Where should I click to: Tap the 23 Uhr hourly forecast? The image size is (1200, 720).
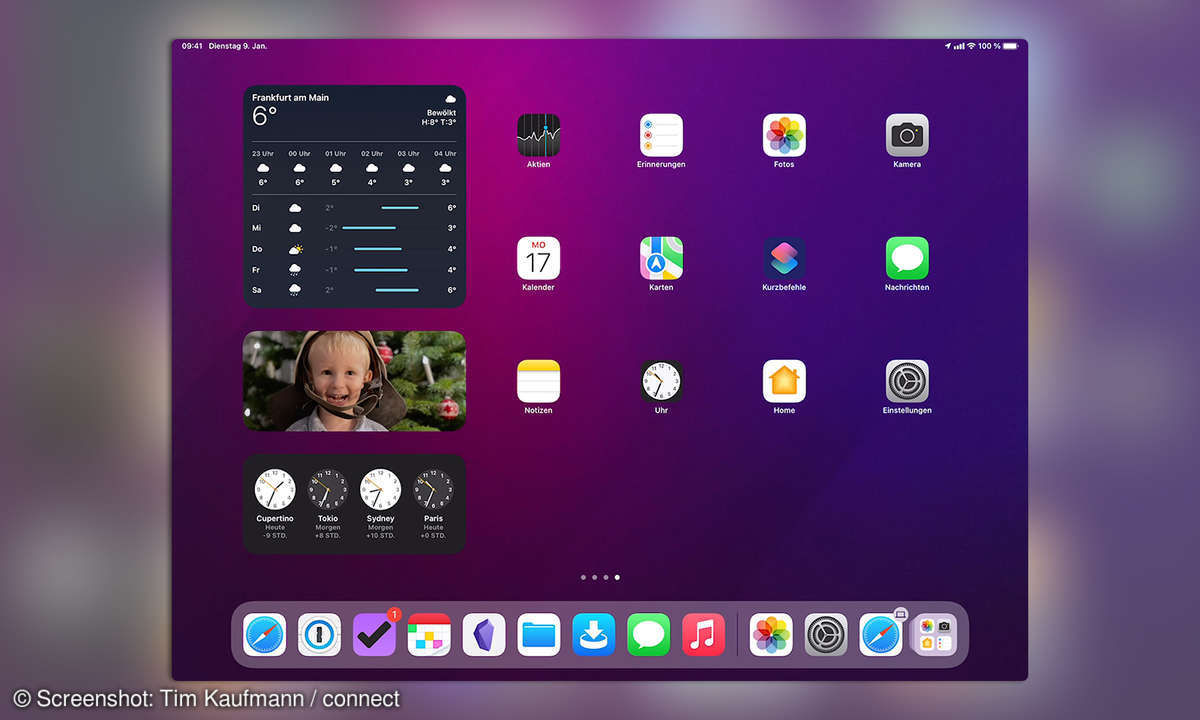click(x=263, y=168)
